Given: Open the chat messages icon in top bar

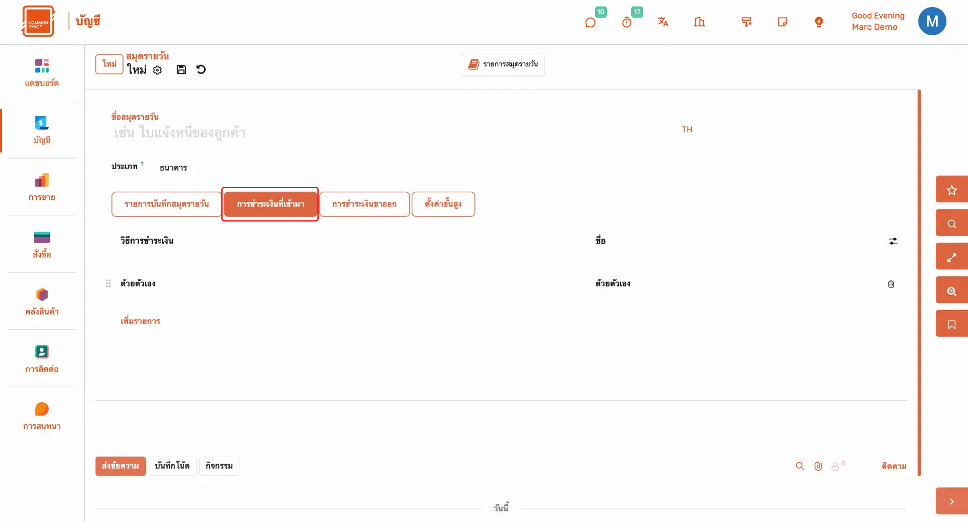Looking at the screenshot, I should tap(590, 22).
